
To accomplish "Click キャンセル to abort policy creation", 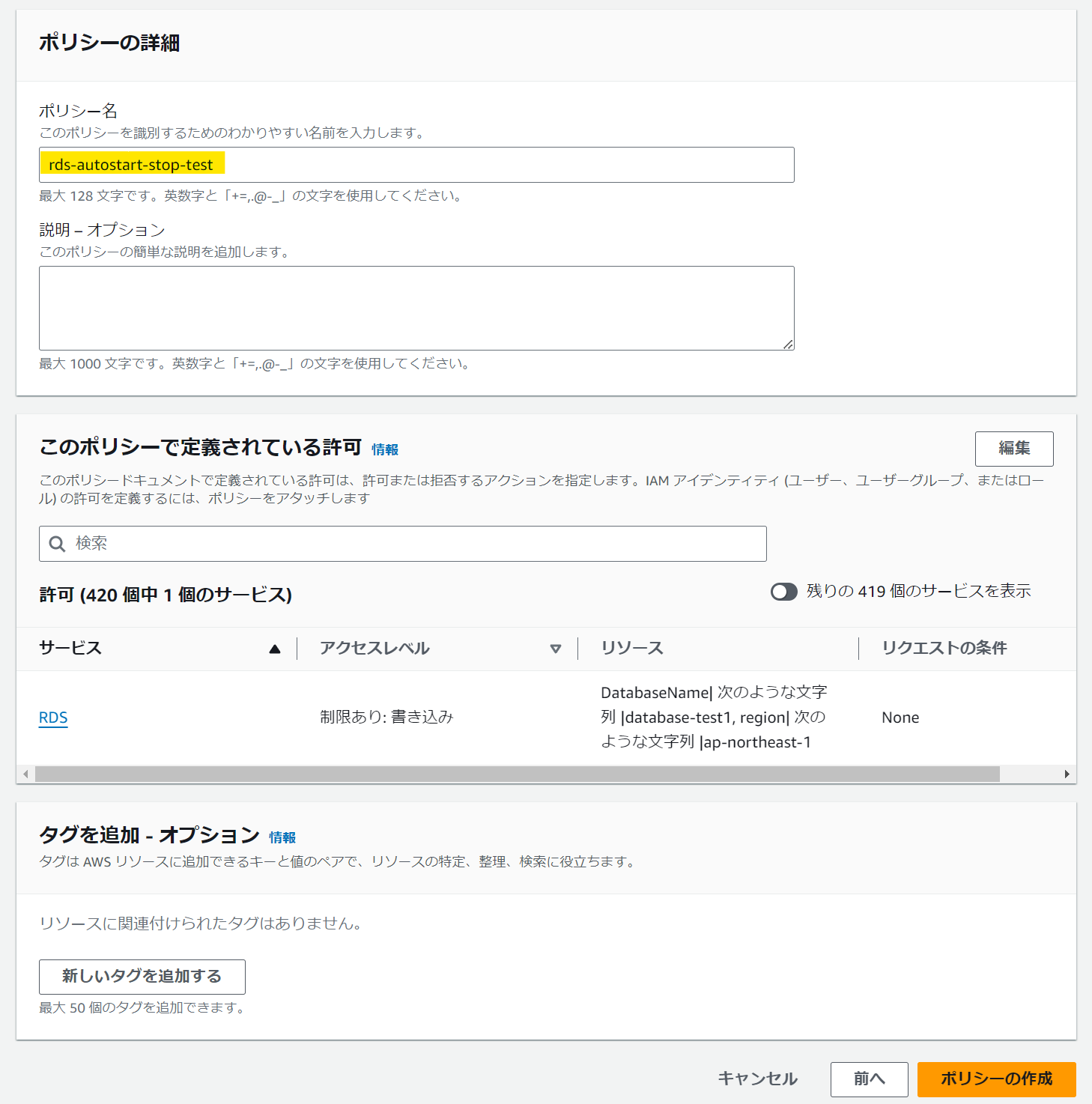I will pyautogui.click(x=756, y=1079).
